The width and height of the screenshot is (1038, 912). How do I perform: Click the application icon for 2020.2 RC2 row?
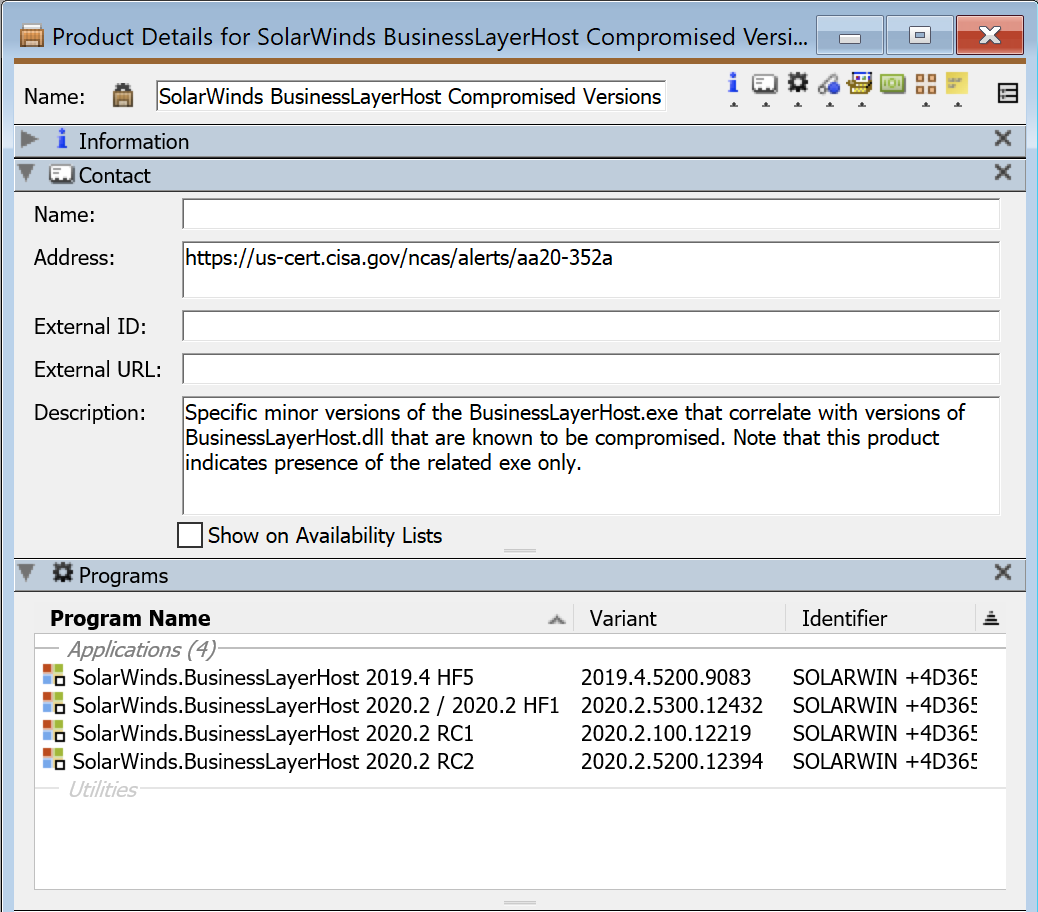pos(54,760)
